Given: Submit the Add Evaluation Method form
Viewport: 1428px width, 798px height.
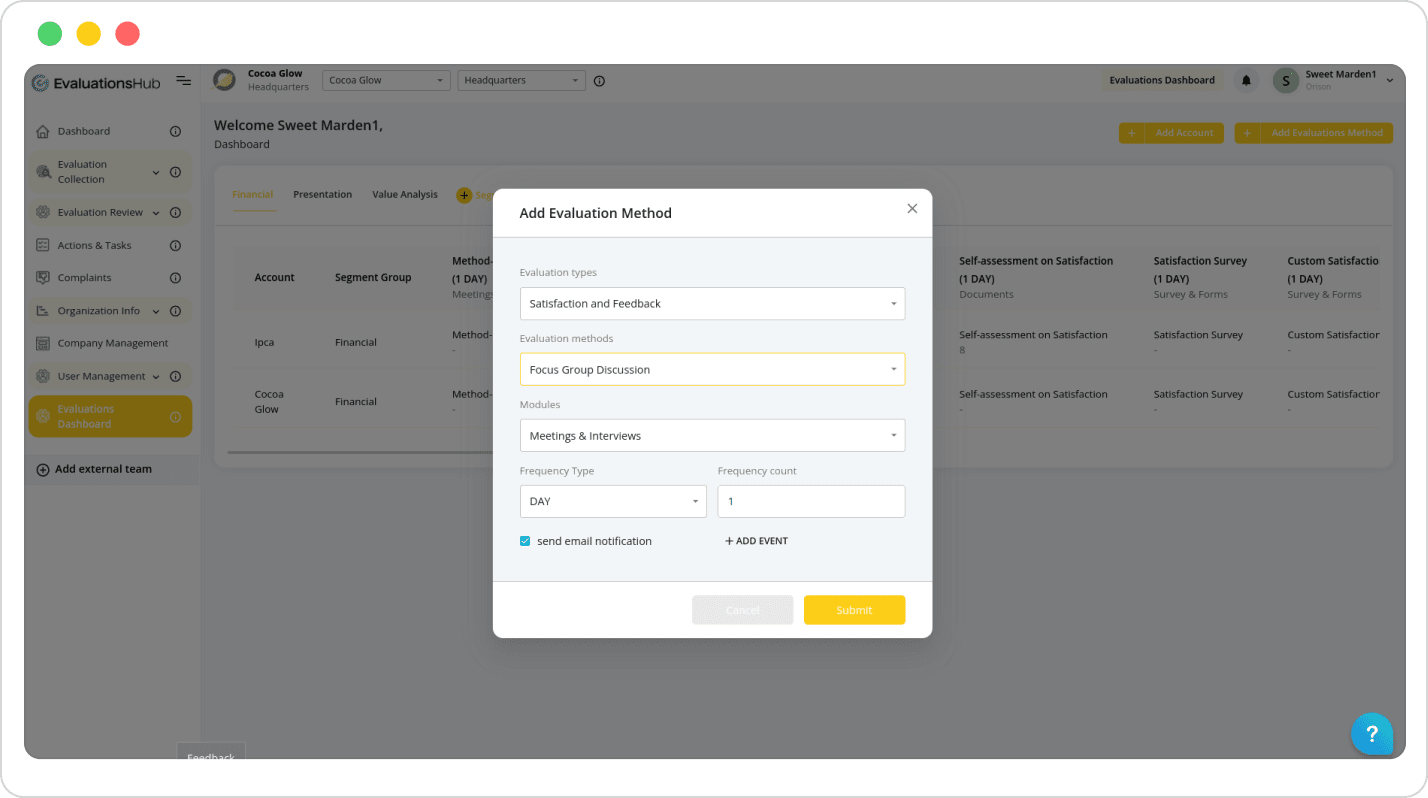Looking at the screenshot, I should [x=854, y=609].
